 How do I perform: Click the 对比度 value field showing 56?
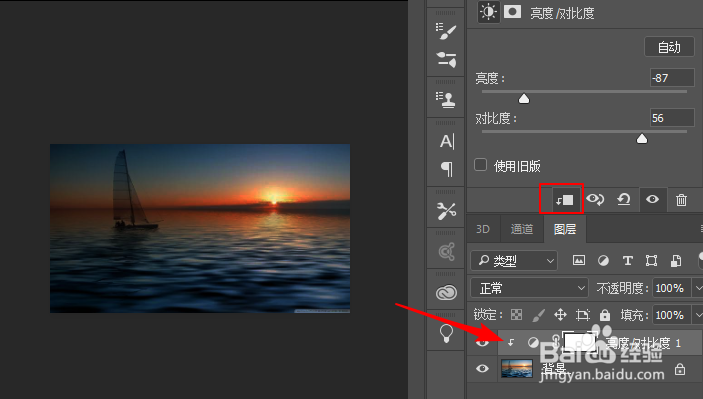click(672, 118)
